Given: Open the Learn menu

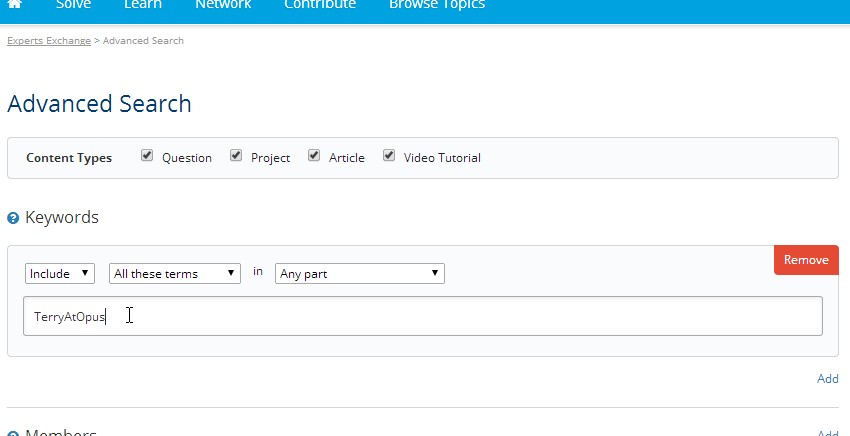Looking at the screenshot, I should point(143,4).
